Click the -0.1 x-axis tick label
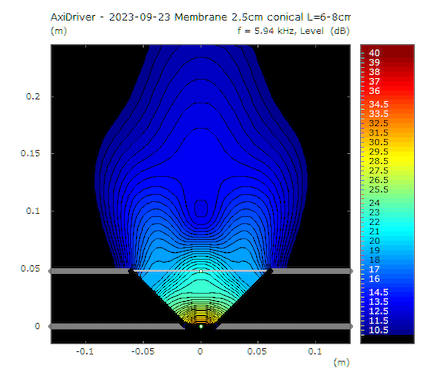 point(85,351)
